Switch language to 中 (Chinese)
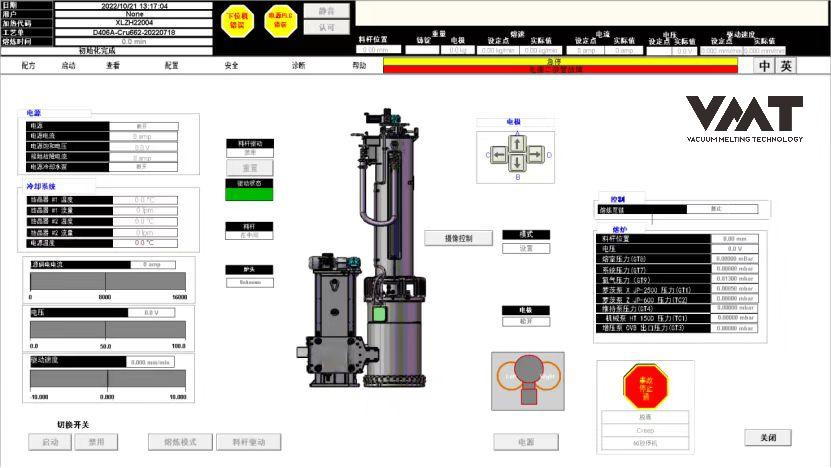The height and width of the screenshot is (468, 831). tap(765, 66)
